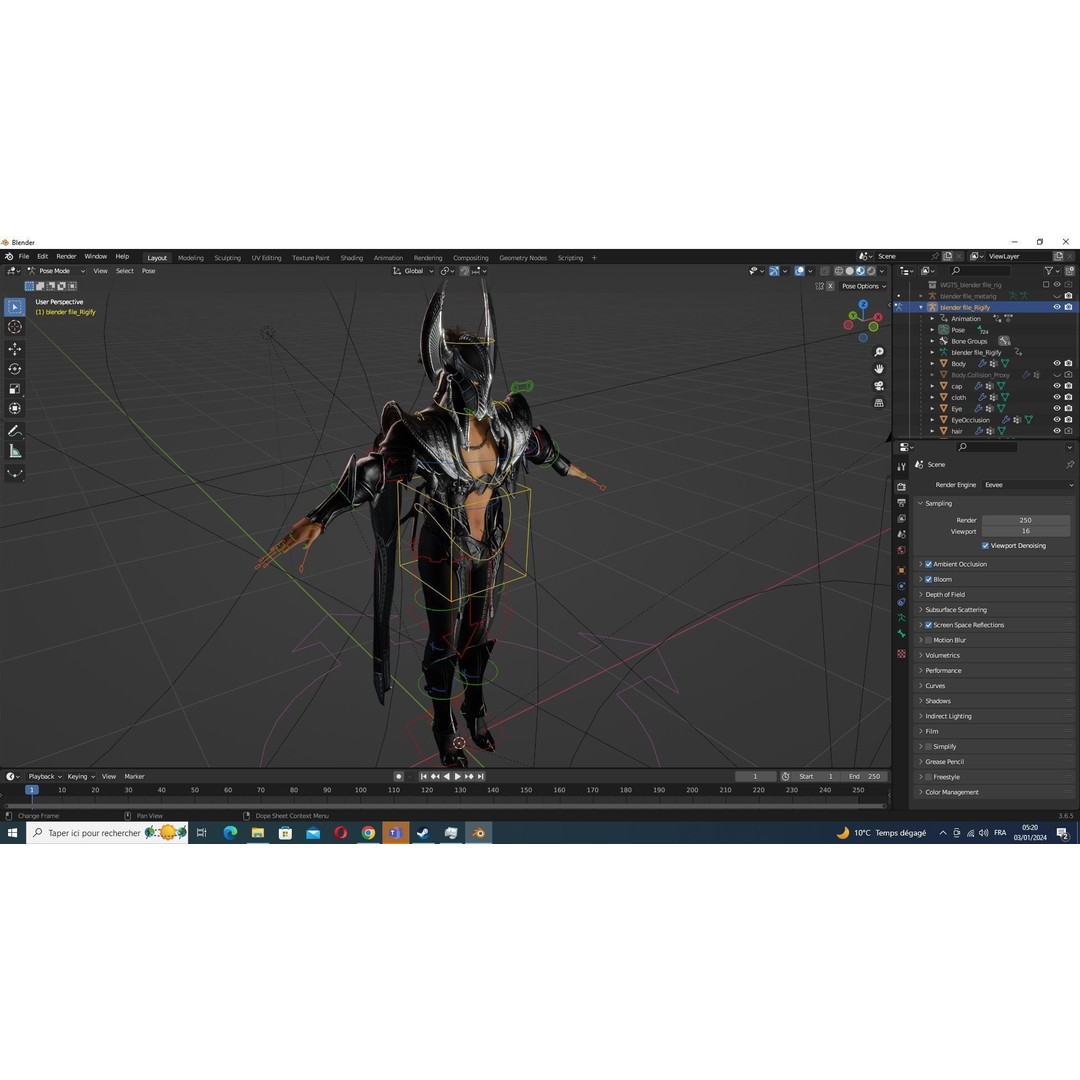Open the Object properties tab

(x=902, y=570)
